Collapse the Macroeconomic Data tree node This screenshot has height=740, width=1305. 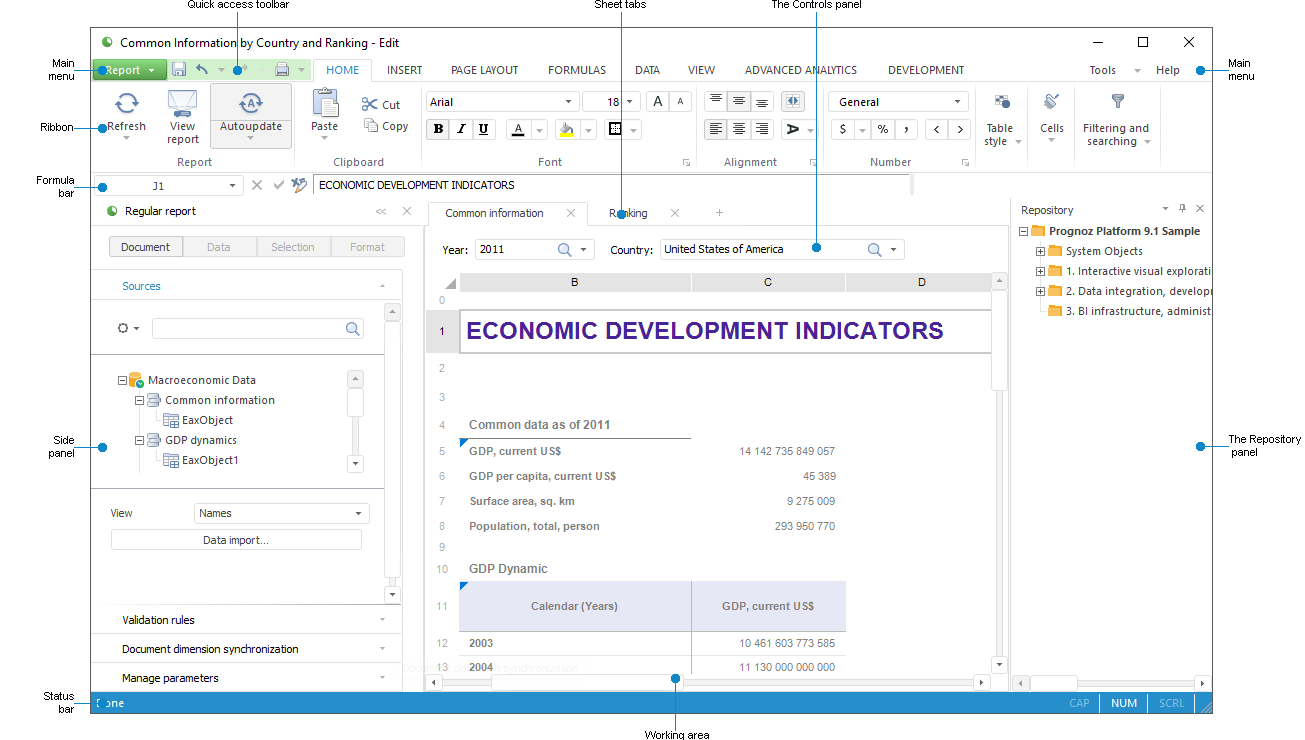coord(123,380)
